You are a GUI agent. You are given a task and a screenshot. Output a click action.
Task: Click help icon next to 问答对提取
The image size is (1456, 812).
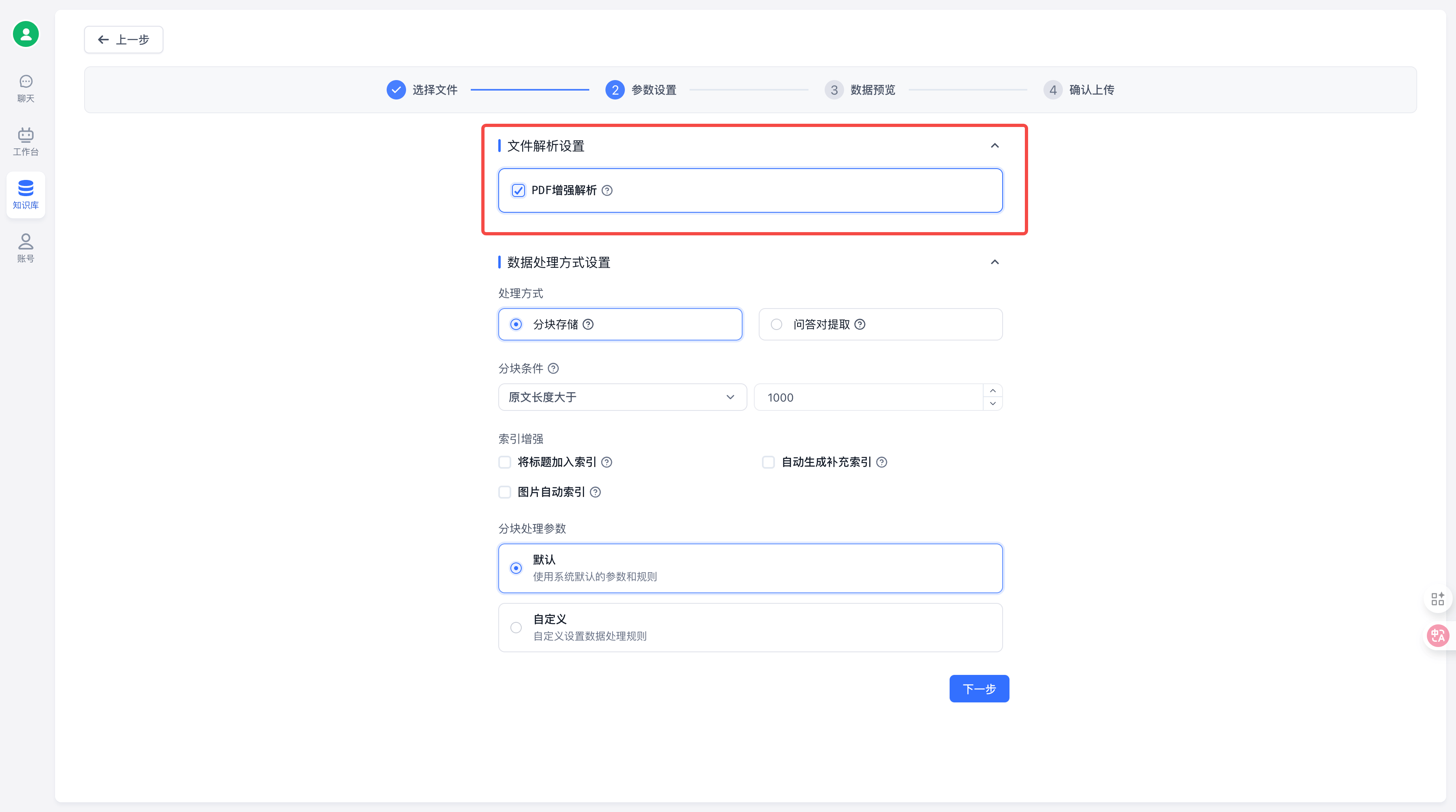pos(860,324)
